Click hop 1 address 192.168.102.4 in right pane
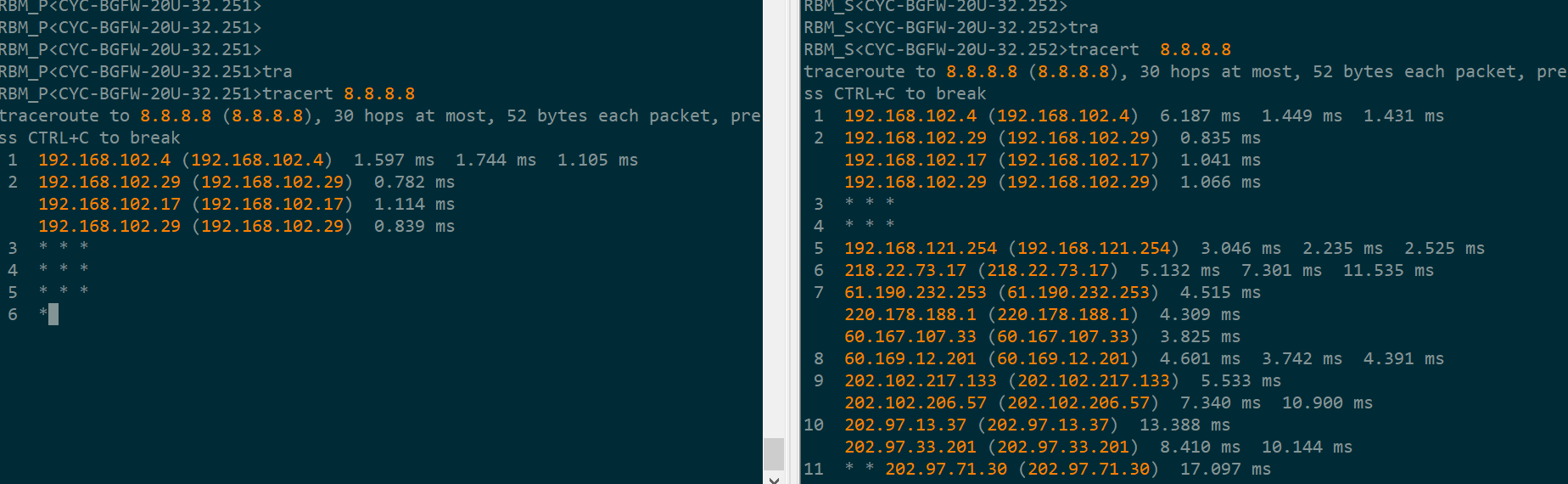This screenshot has width=1568, height=484. click(x=910, y=116)
